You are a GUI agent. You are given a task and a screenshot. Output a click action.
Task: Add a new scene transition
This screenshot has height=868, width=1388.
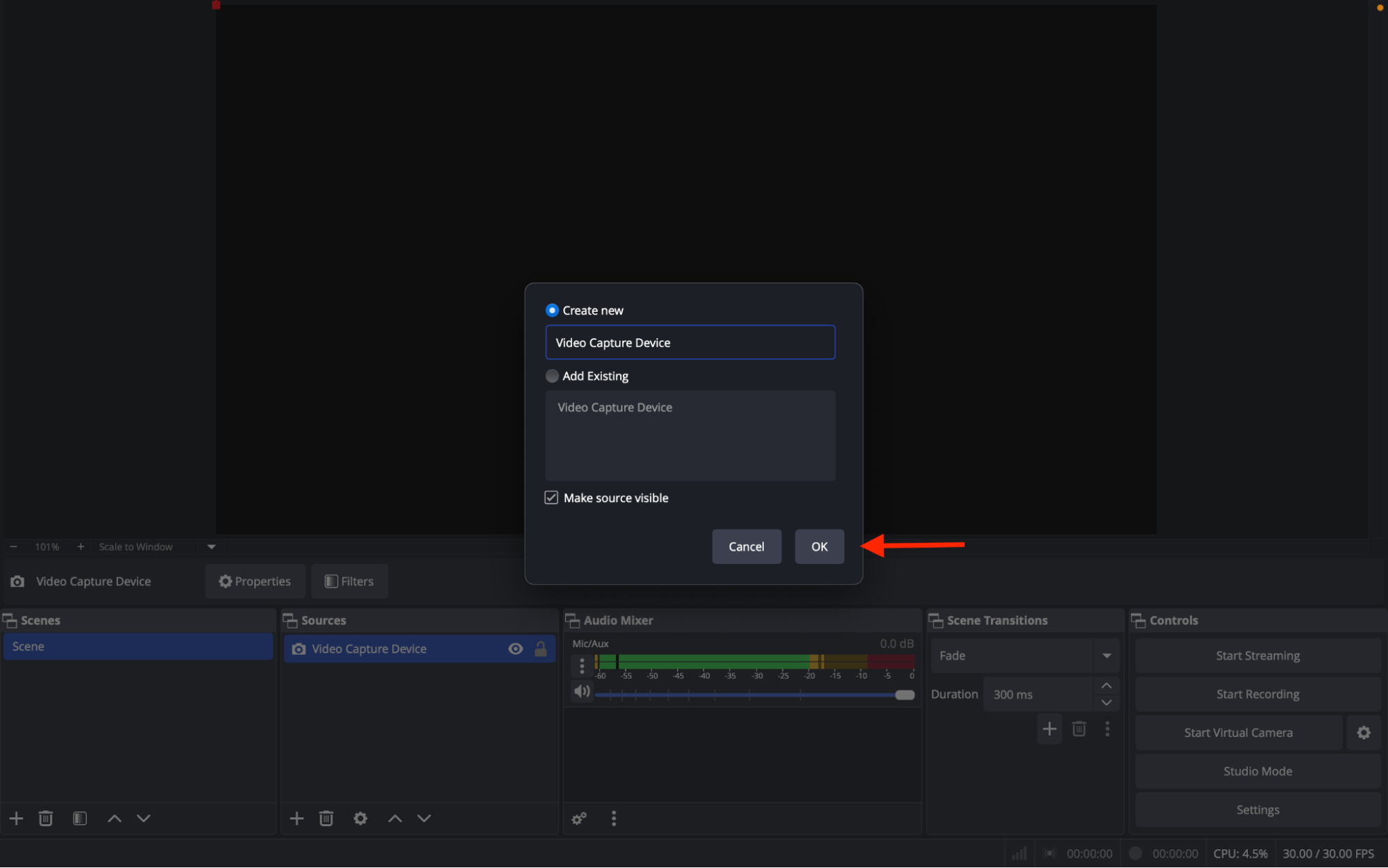tap(1049, 729)
